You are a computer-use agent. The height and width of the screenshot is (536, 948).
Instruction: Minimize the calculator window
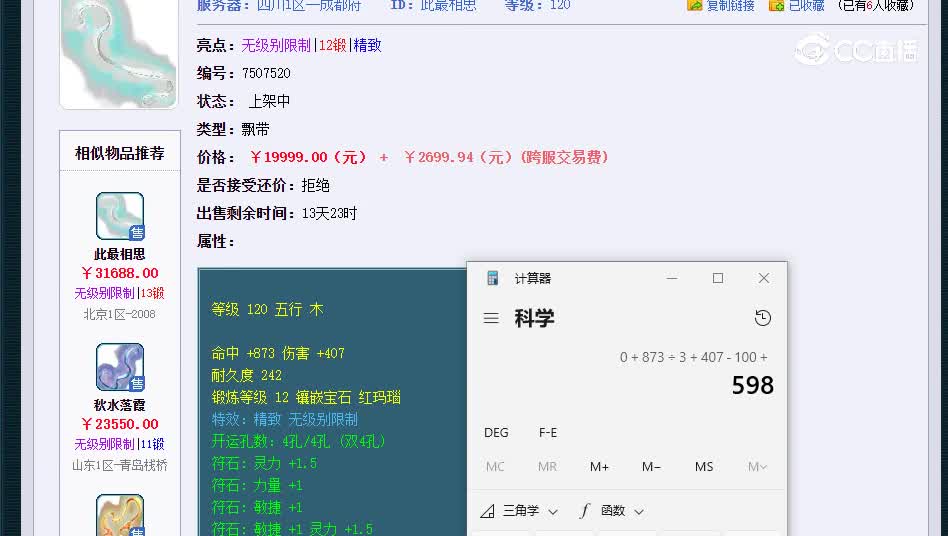[x=672, y=278]
